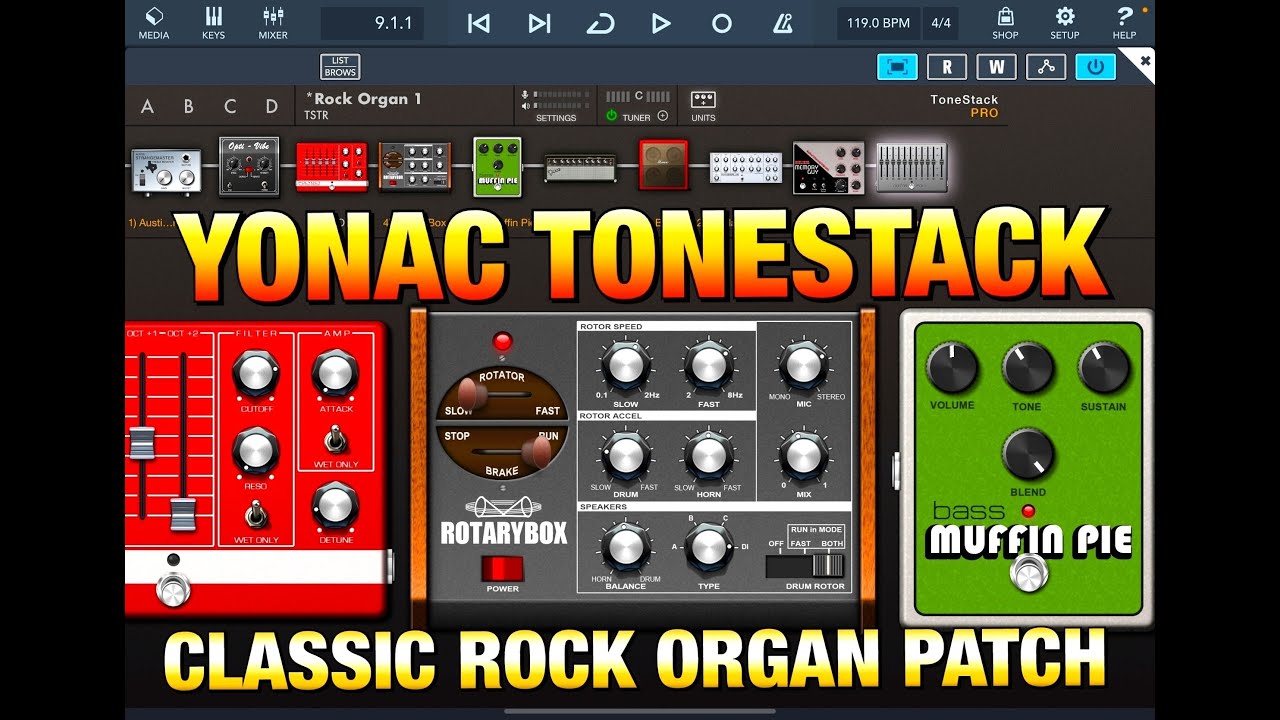Enable automation Write (W) button
The image size is (1280, 720).
(996, 67)
